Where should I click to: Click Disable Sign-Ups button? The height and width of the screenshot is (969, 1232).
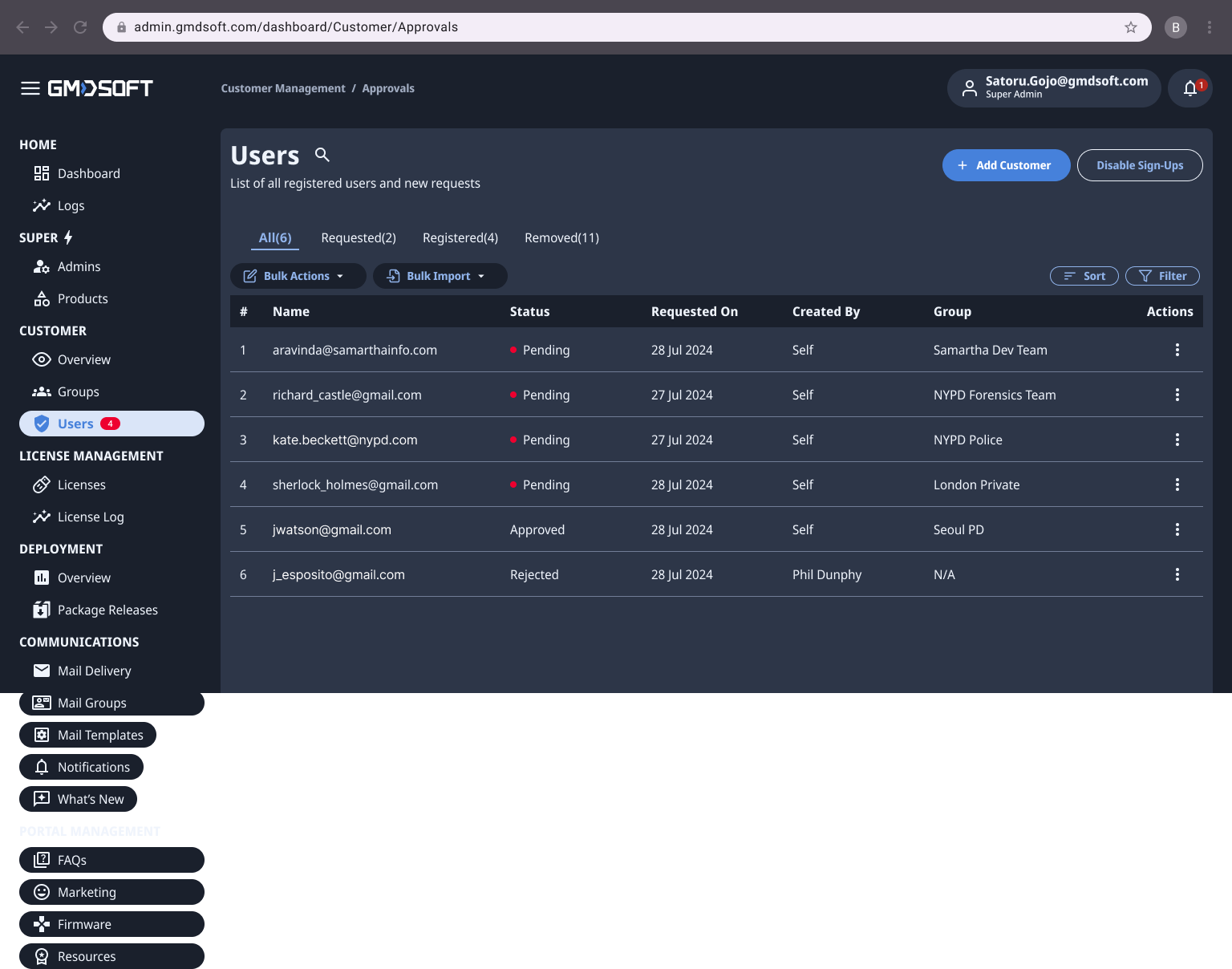pyautogui.click(x=1140, y=165)
